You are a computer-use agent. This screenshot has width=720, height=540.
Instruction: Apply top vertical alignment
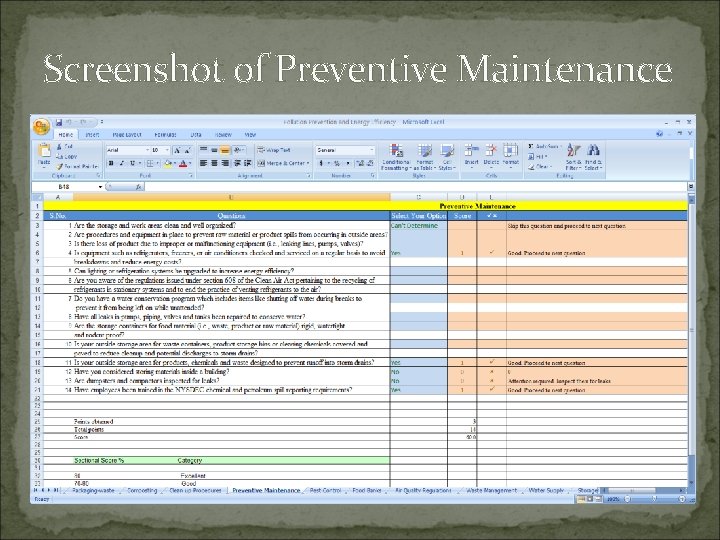click(203, 150)
